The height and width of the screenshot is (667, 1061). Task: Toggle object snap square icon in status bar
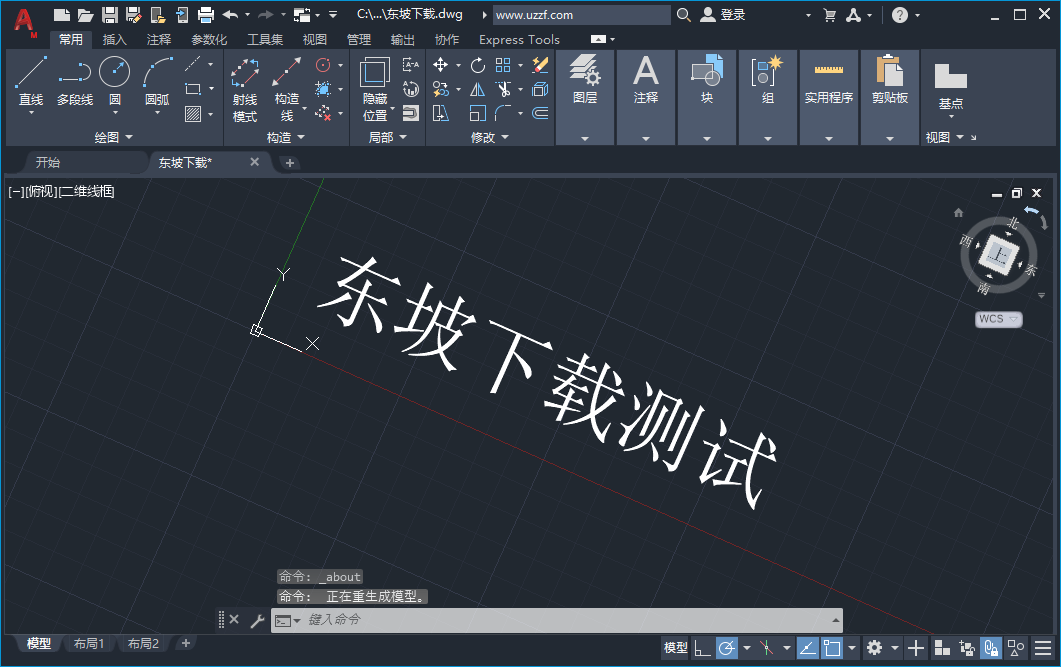click(832, 648)
